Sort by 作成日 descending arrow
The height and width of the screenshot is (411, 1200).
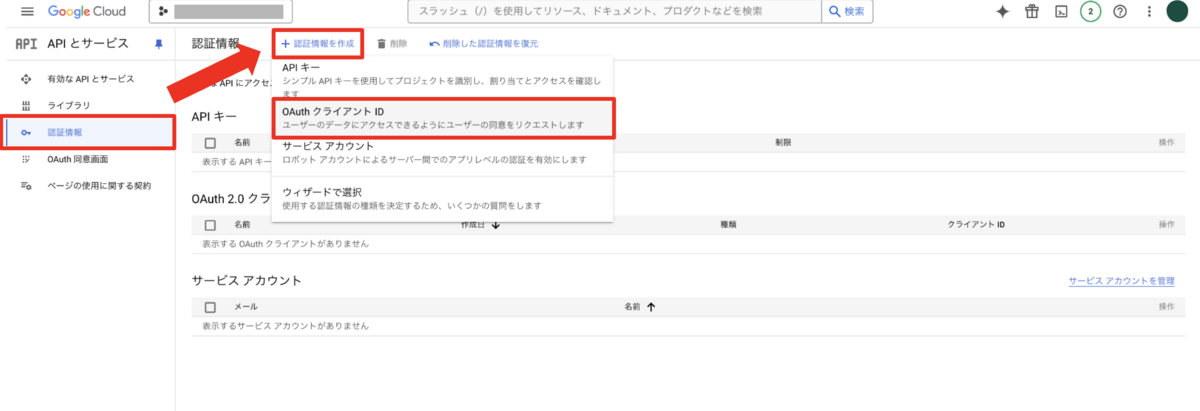pos(495,225)
